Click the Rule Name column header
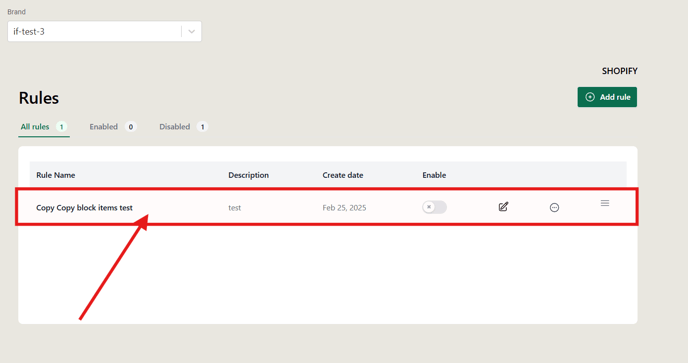 (x=56, y=175)
